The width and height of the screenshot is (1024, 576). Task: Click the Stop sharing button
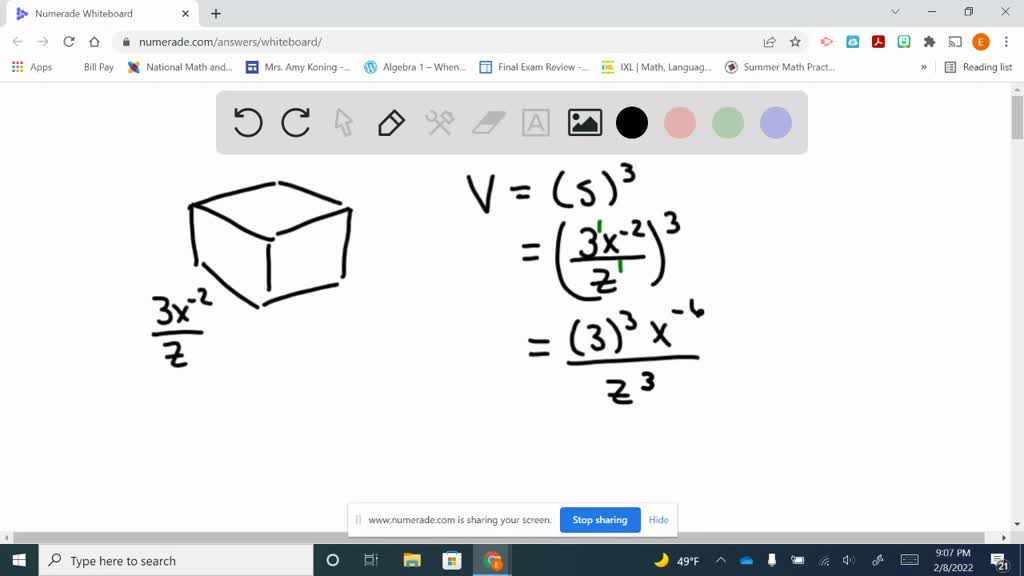pos(600,520)
